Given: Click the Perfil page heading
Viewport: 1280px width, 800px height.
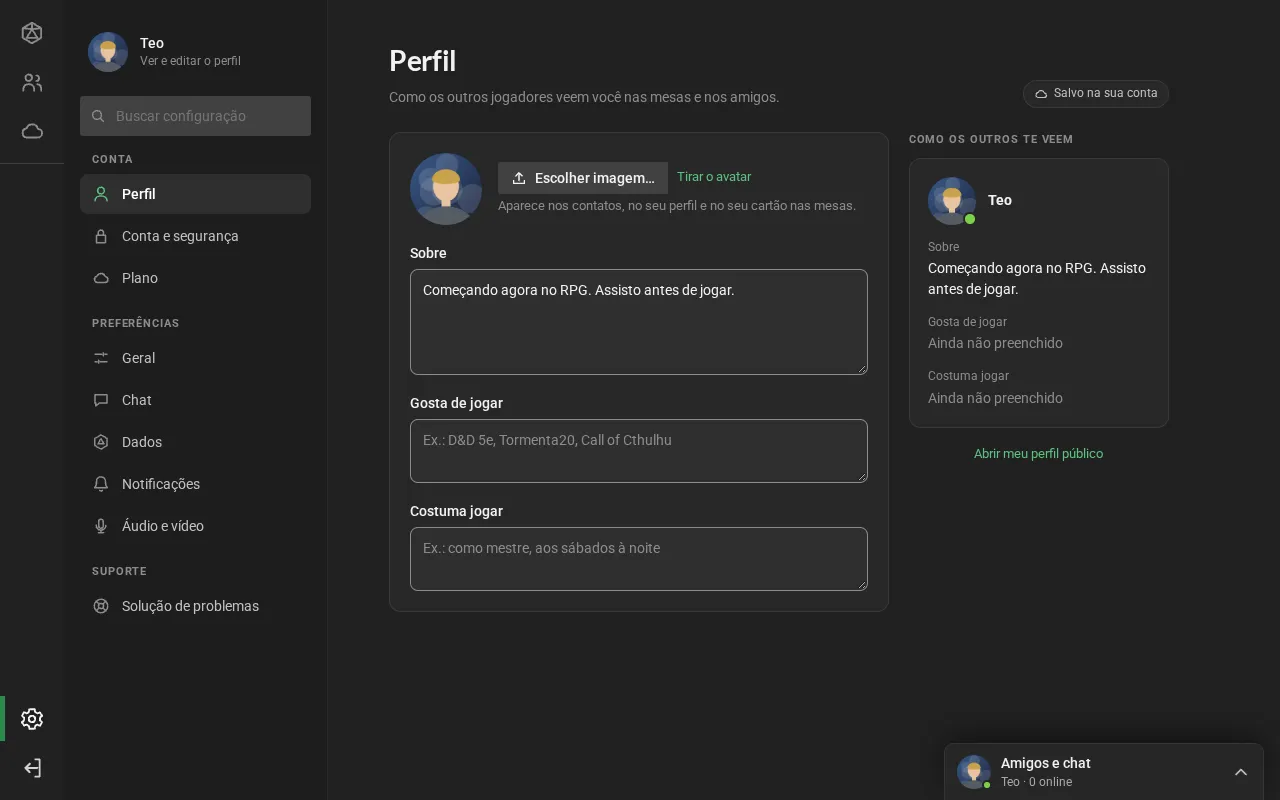Looking at the screenshot, I should click(x=423, y=61).
